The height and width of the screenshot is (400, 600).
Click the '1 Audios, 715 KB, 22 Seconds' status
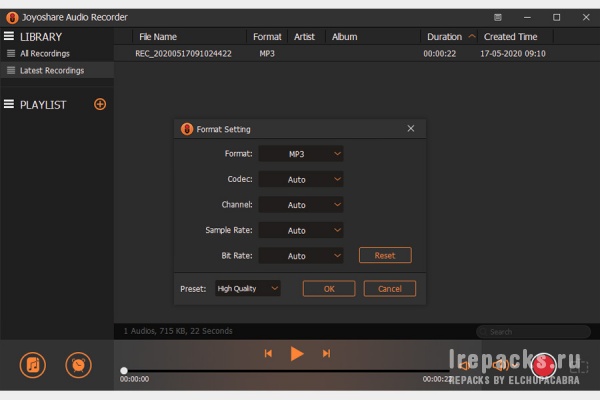coord(178,331)
